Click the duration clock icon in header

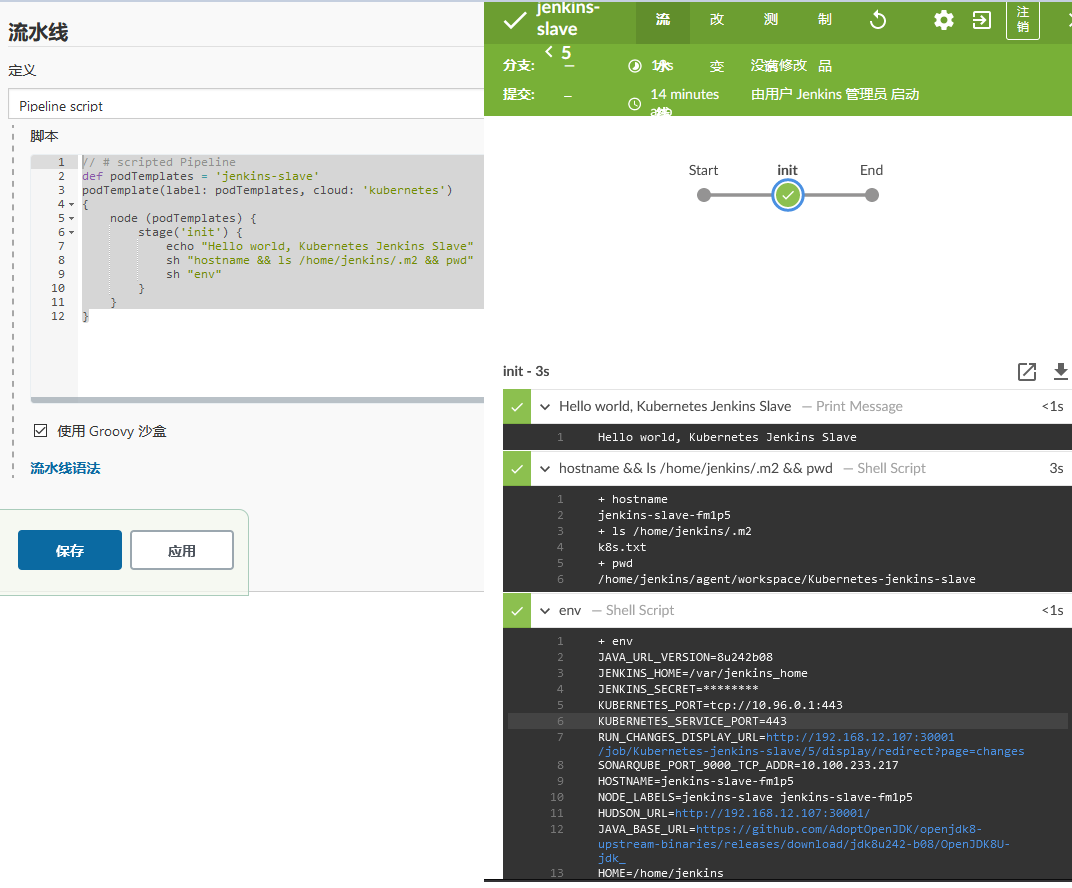pos(635,66)
